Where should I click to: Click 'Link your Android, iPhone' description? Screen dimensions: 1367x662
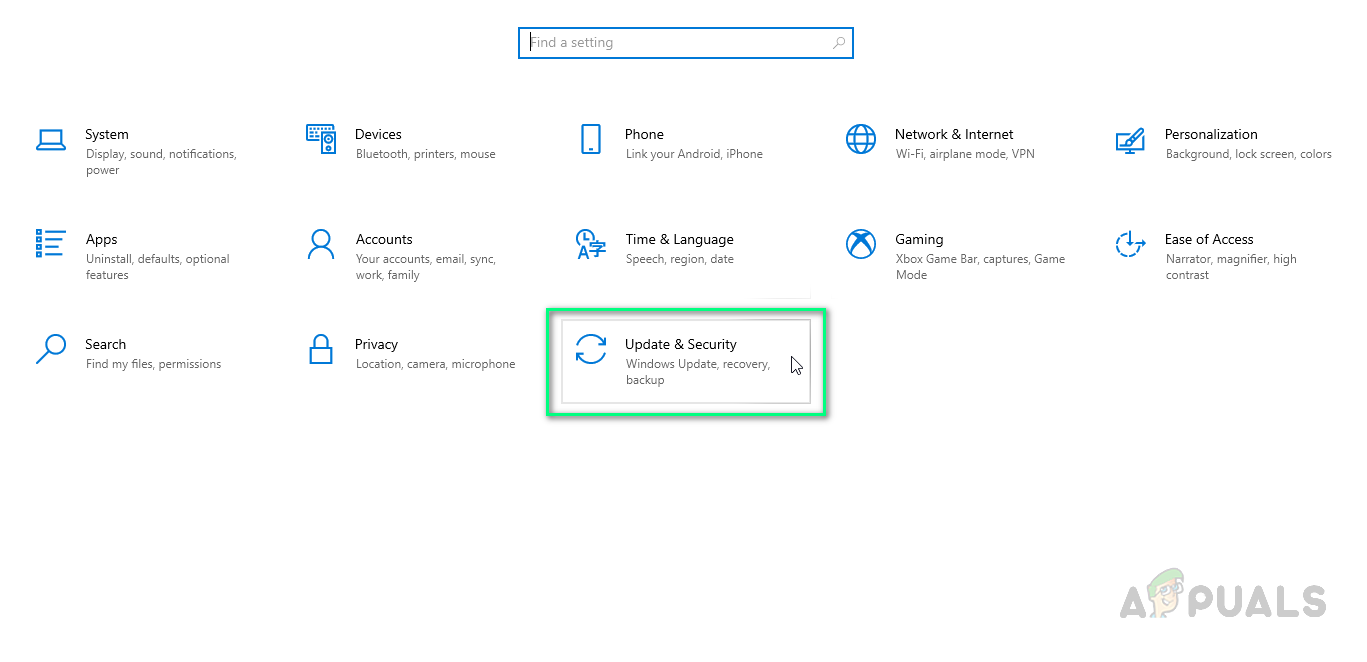(x=694, y=154)
